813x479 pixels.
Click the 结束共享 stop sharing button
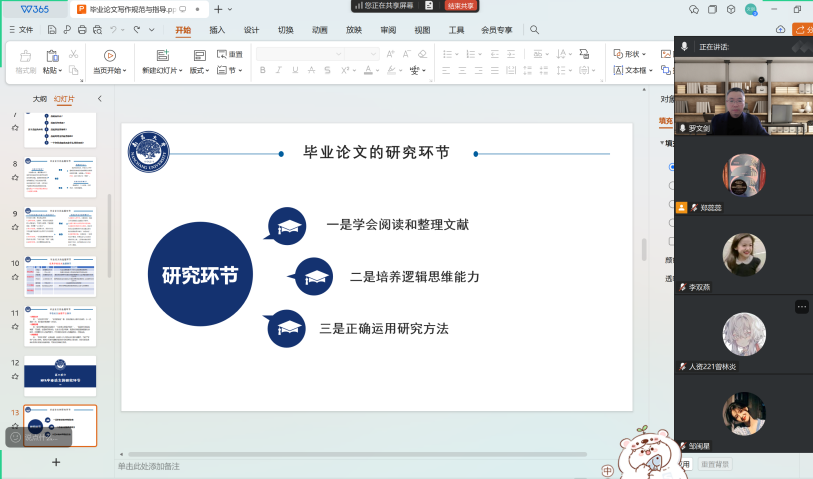click(x=460, y=6)
